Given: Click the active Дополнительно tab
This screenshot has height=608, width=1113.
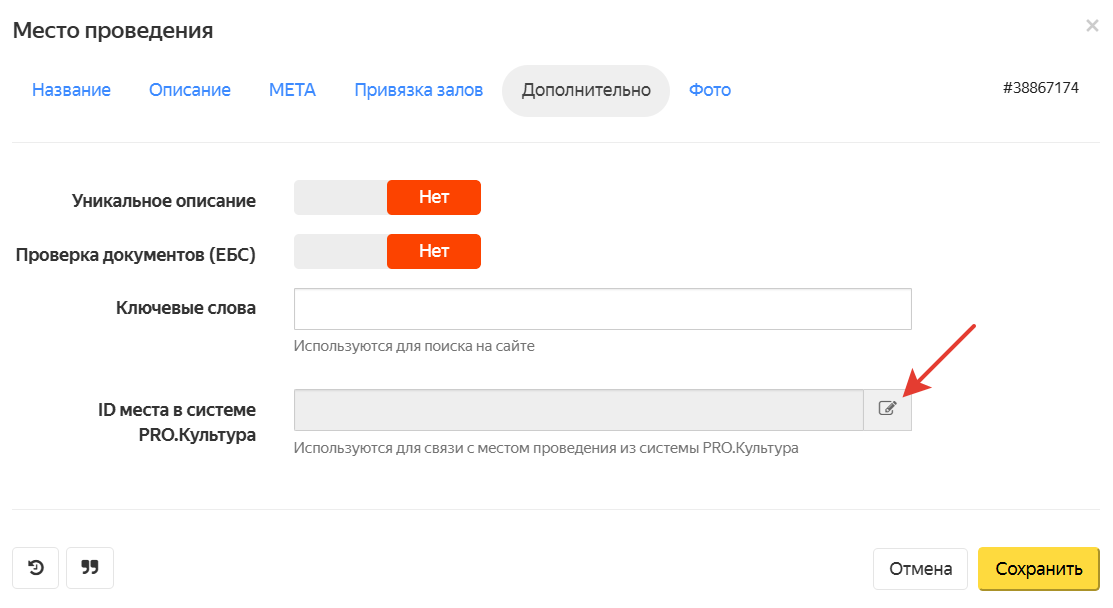Looking at the screenshot, I should click(x=586, y=90).
